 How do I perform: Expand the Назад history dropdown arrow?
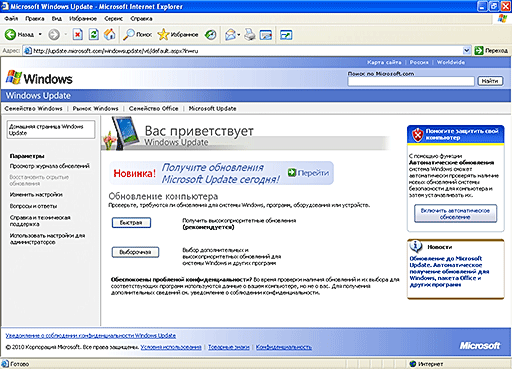click(x=40, y=34)
